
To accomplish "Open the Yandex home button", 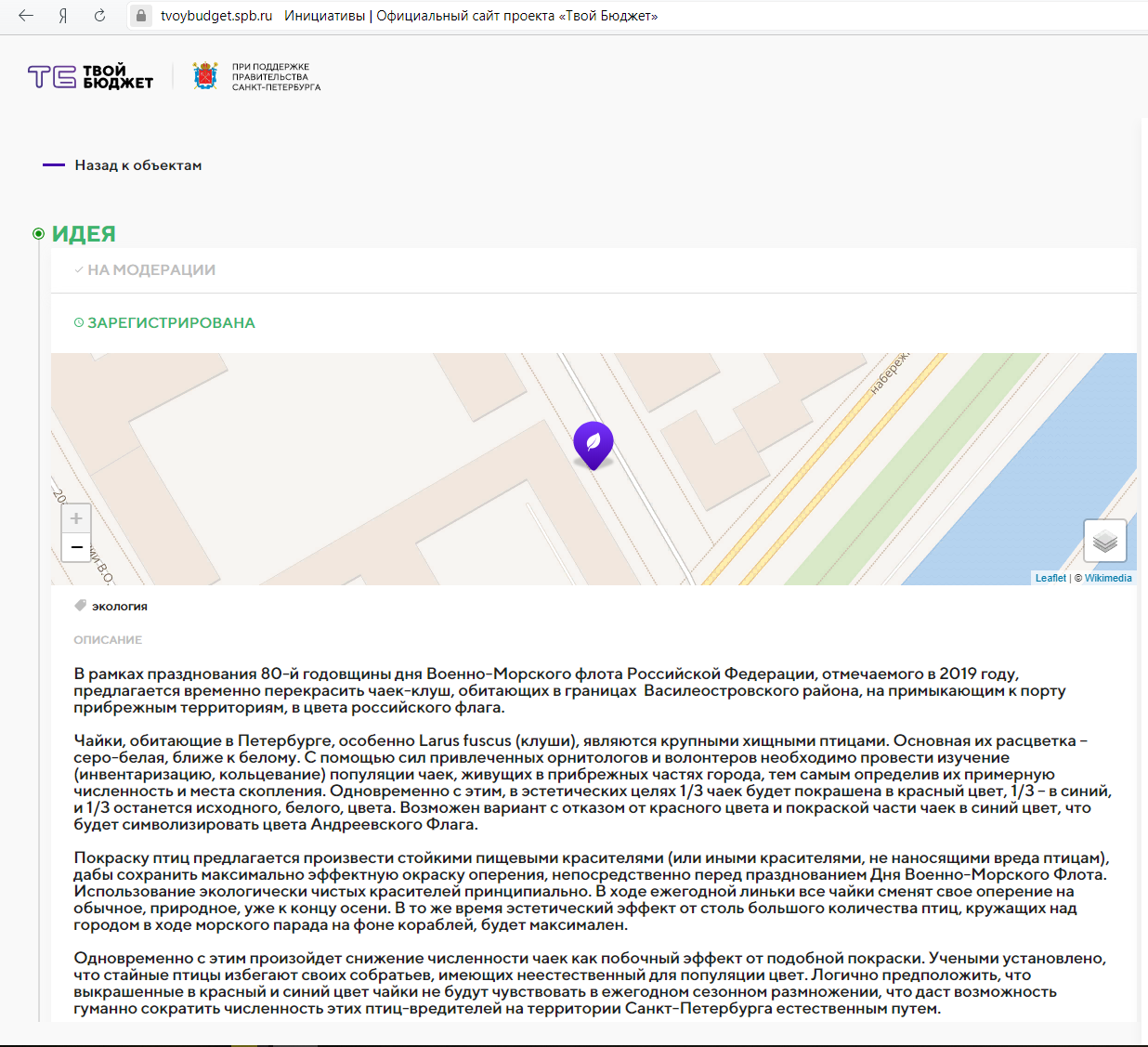I will click(x=63, y=16).
